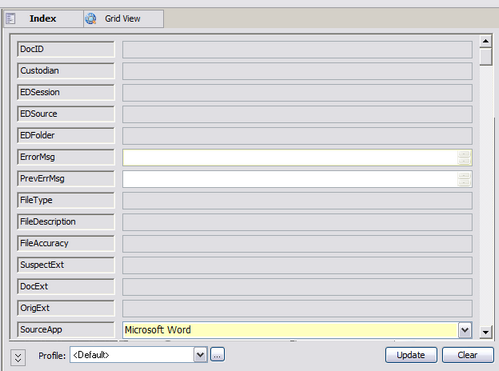Select the PrevErrMsg field label

[66, 179]
